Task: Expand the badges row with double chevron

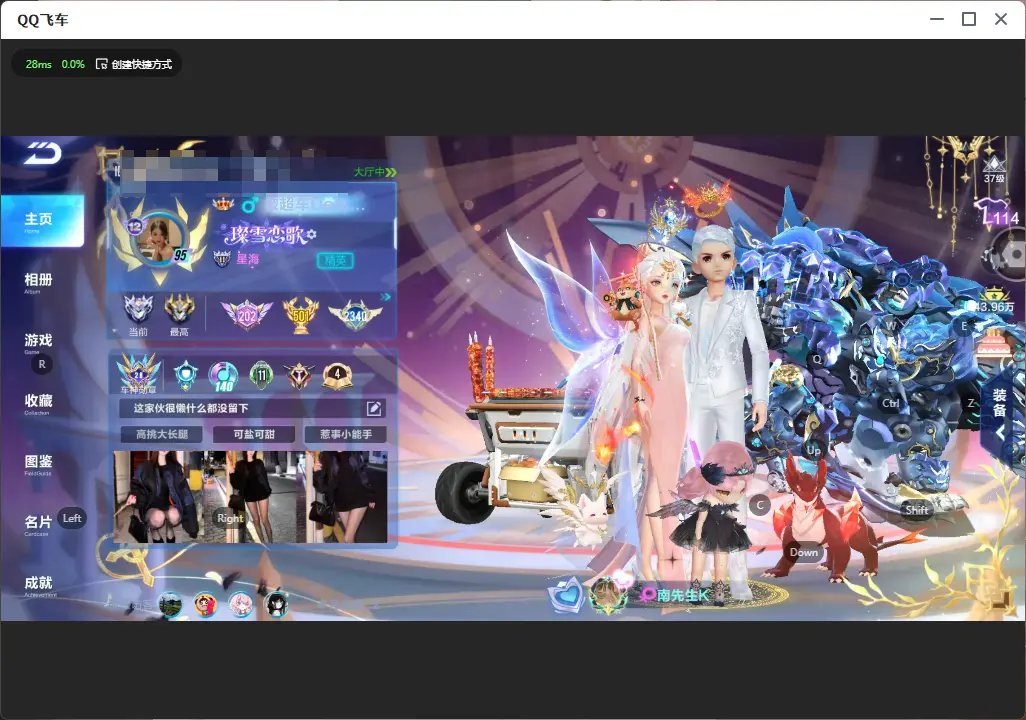Action: click(x=385, y=297)
